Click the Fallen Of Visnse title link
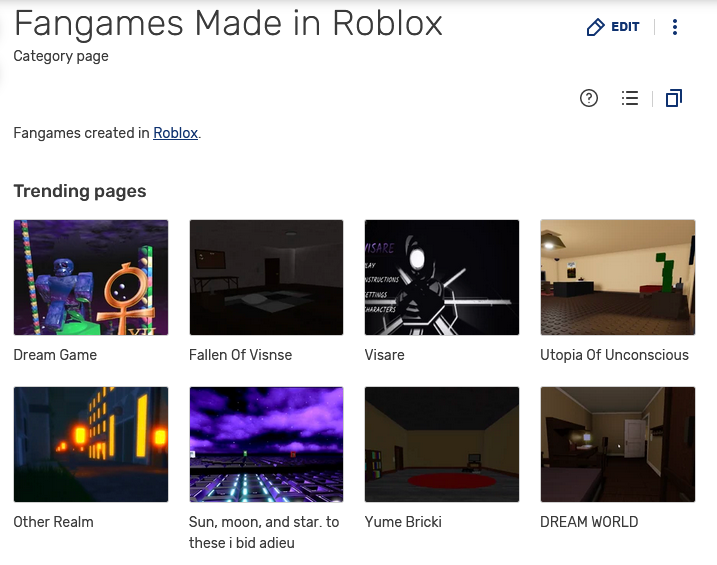 click(x=241, y=355)
